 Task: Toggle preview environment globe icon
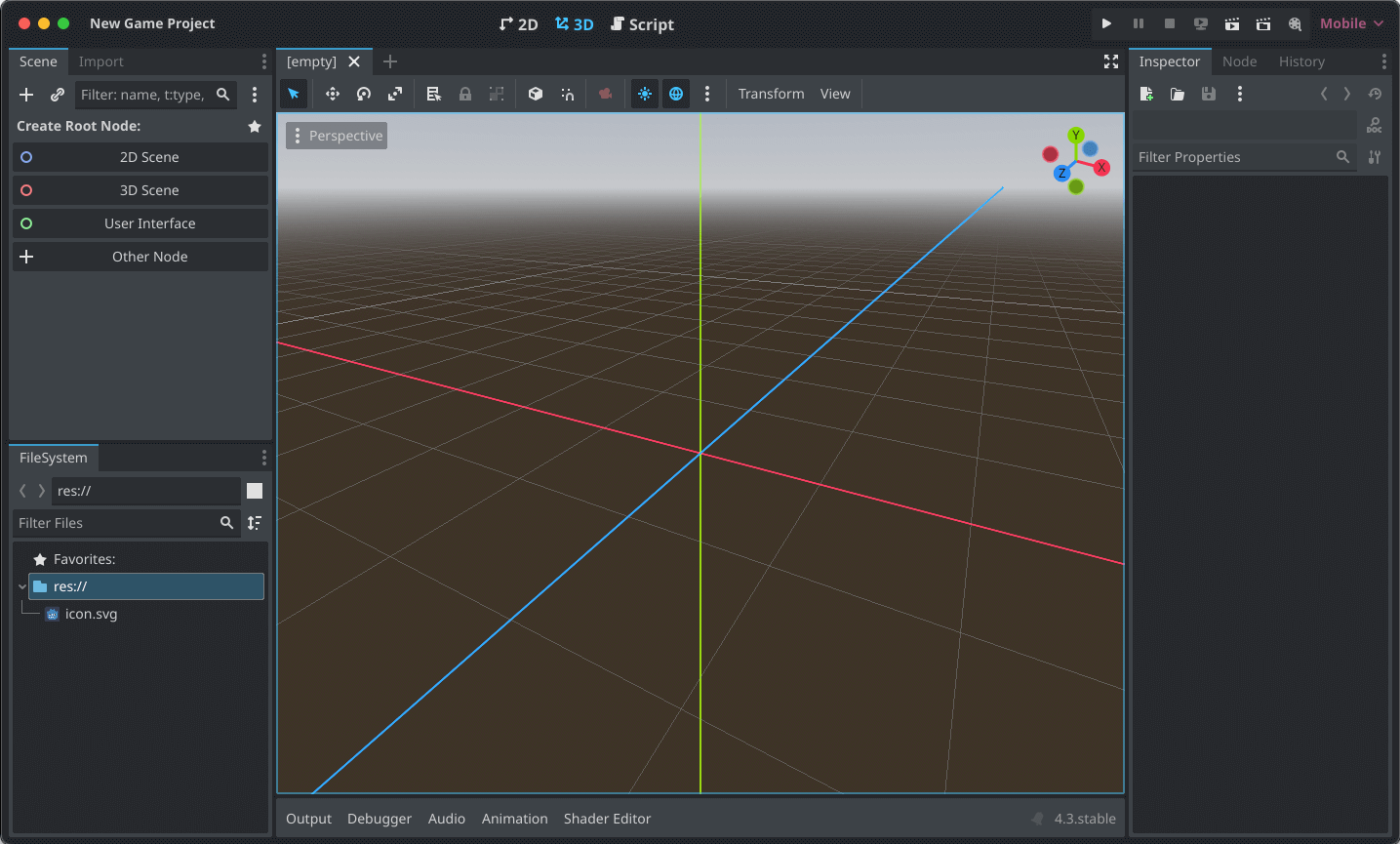pos(676,94)
